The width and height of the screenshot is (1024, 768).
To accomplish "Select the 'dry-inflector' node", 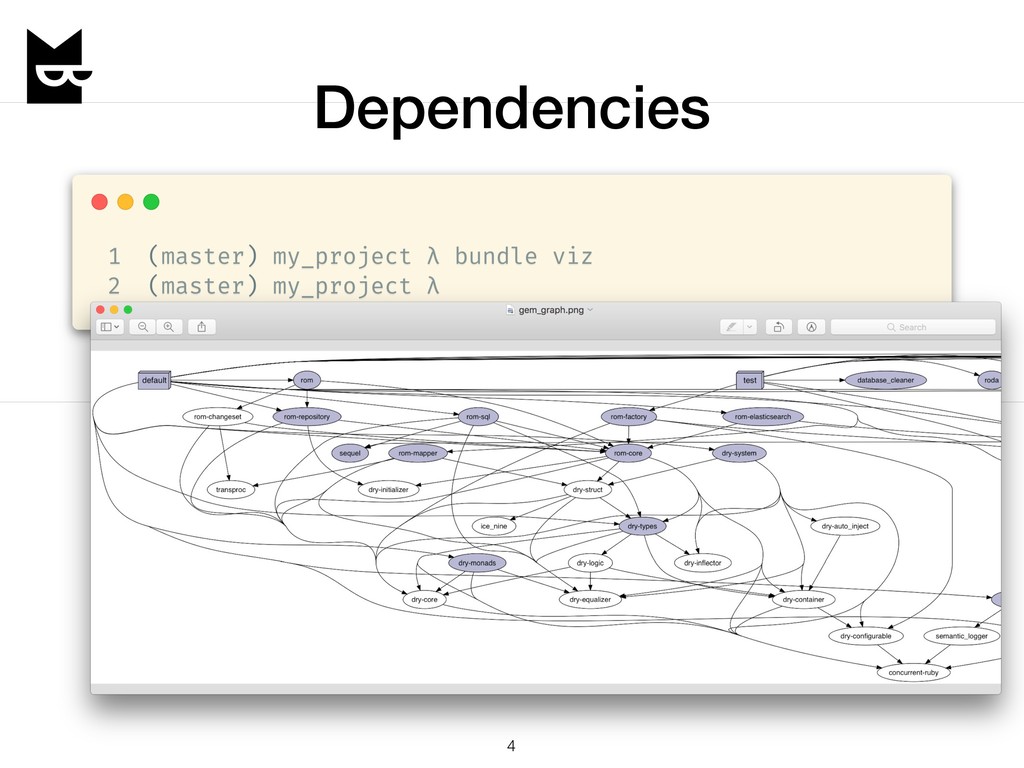I will click(x=703, y=563).
